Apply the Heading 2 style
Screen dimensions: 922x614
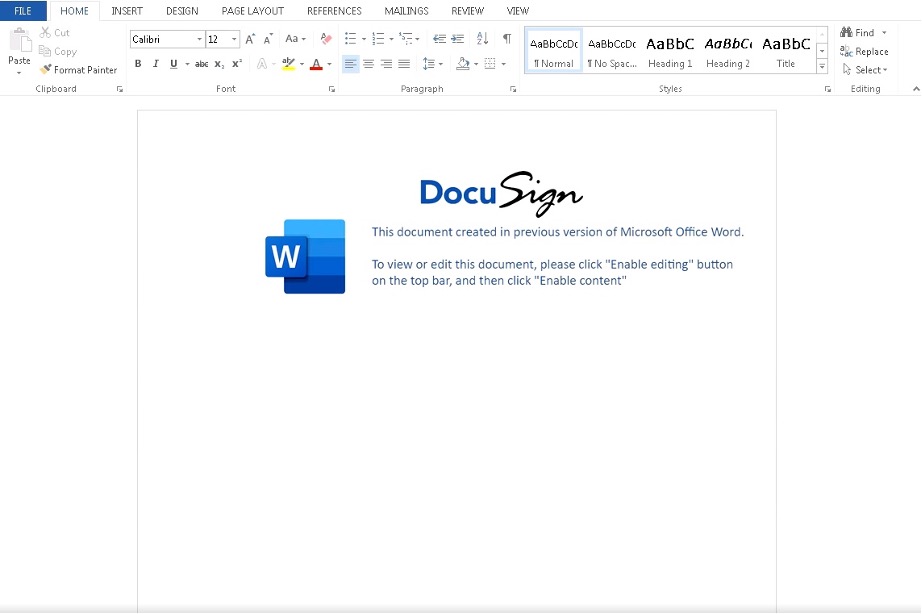point(728,51)
